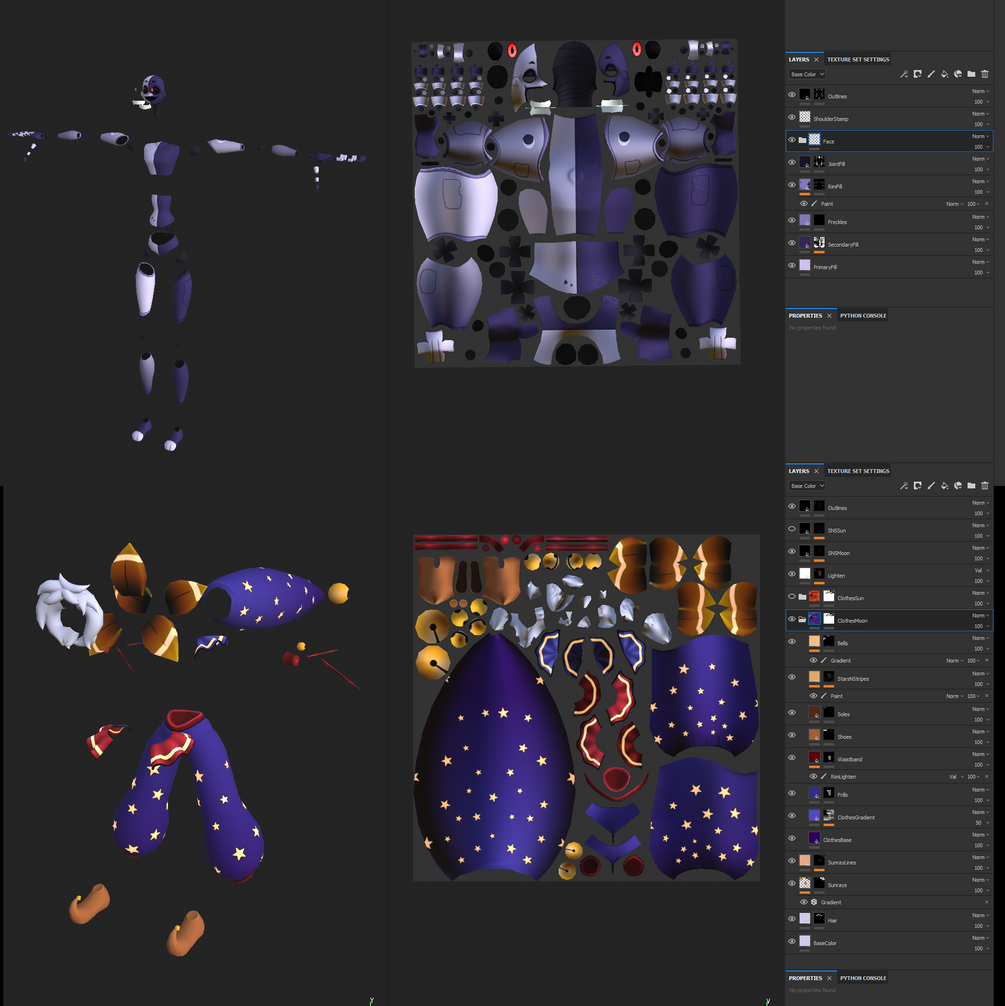Switch to Texture Set Settings tab in upper panel
1005x1006 pixels.
click(x=858, y=60)
